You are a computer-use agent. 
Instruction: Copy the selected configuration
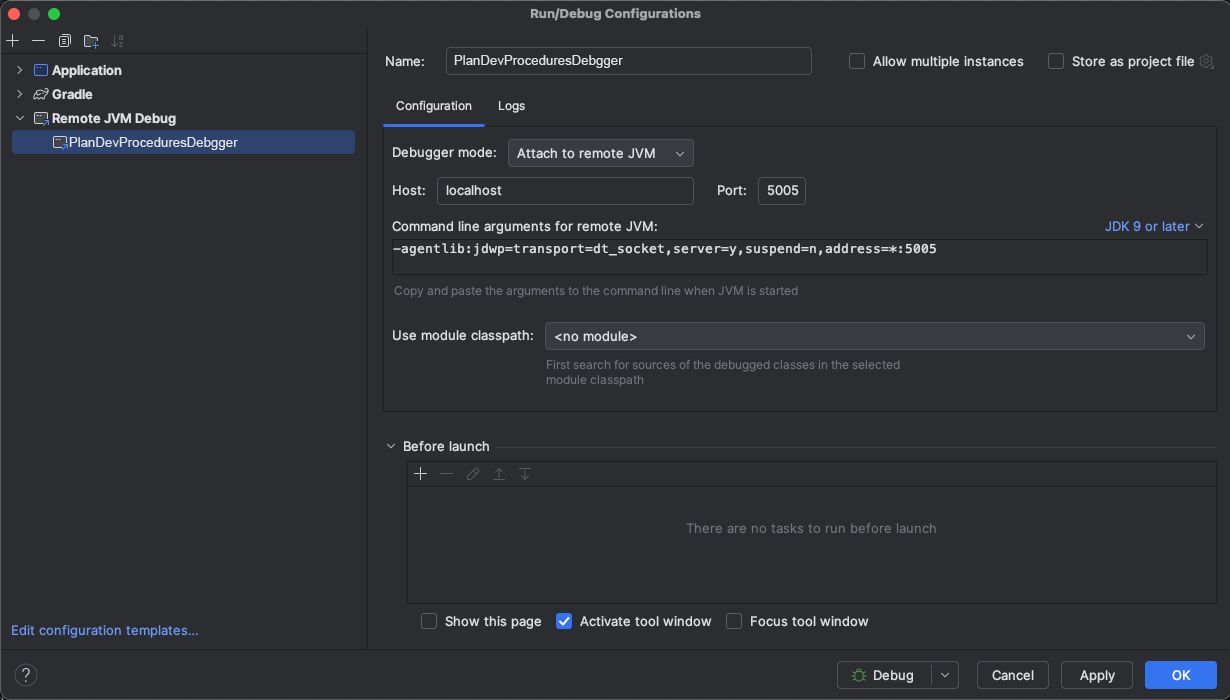(x=63, y=40)
